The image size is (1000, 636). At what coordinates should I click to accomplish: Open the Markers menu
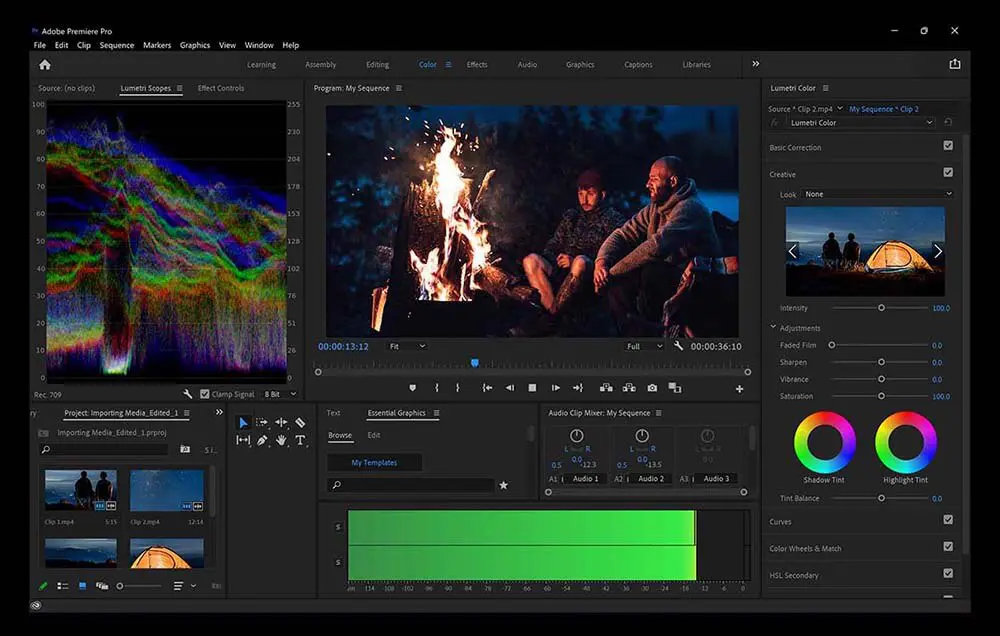(157, 45)
